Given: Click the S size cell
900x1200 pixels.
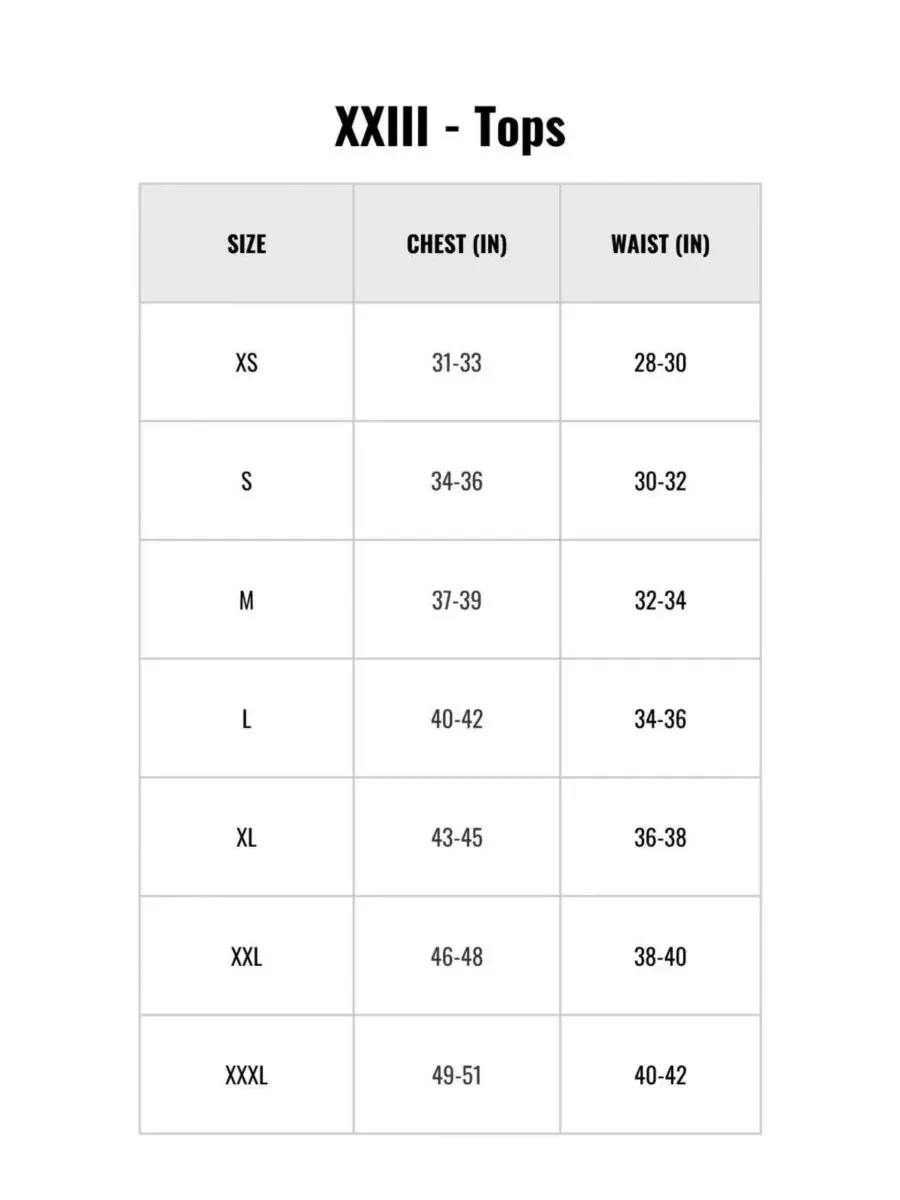Looking at the screenshot, I should [x=247, y=481].
